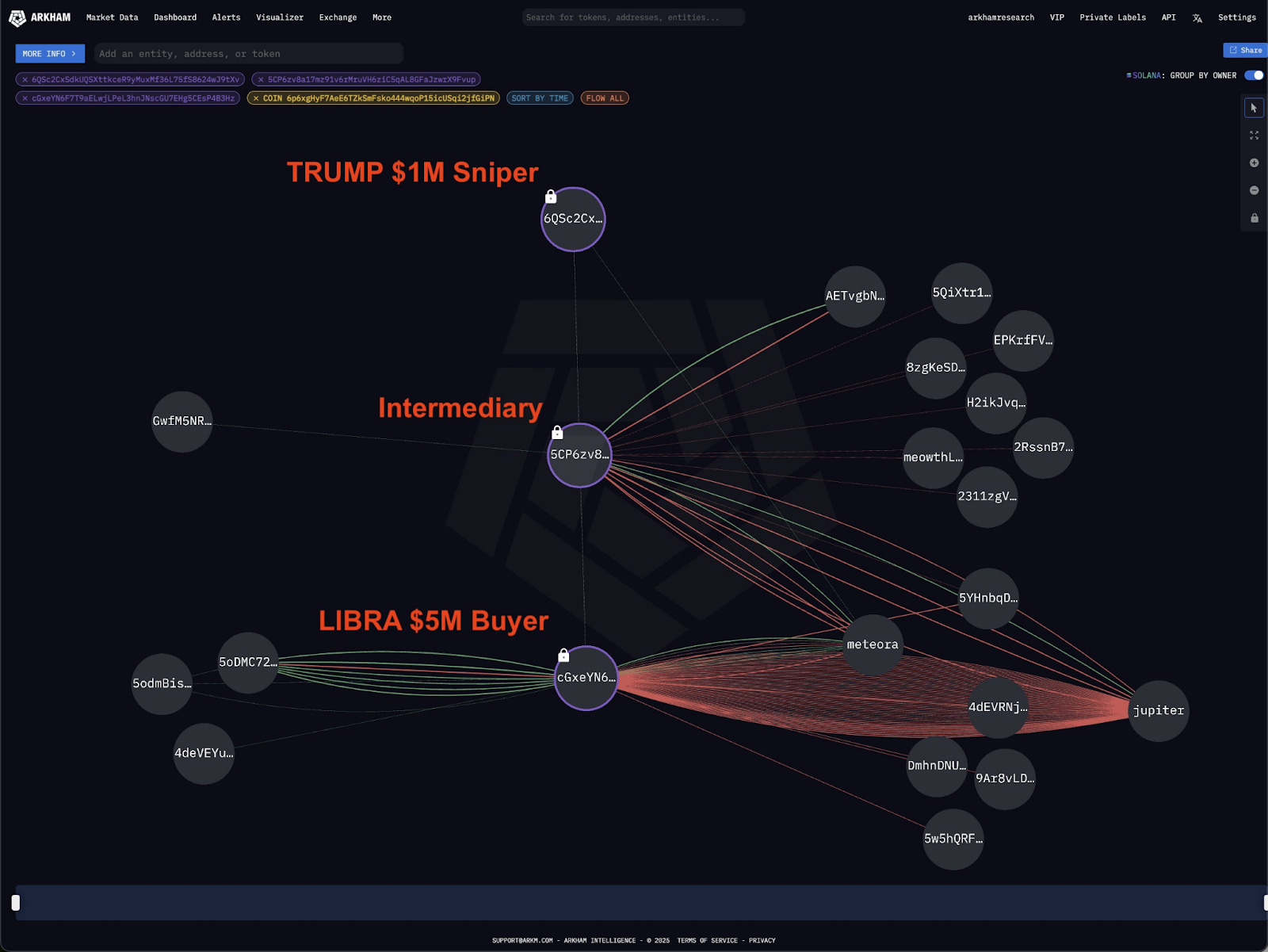1268x952 pixels.
Task: Select the EPKrfFV node
Action: [x=1023, y=341]
